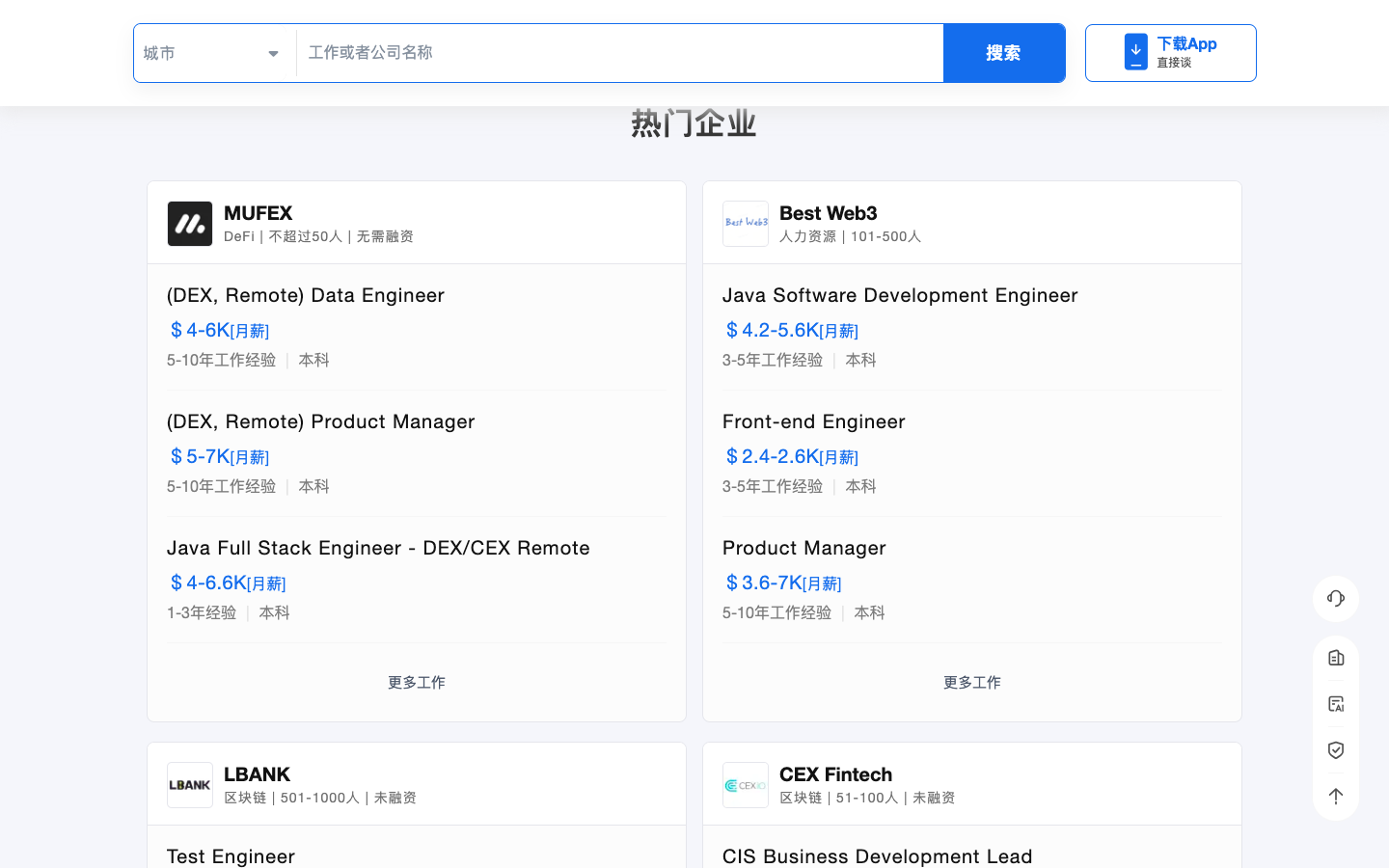Screen dimensions: 1389x868
Task: Open Front-end Engineer job listing
Action: tap(814, 421)
